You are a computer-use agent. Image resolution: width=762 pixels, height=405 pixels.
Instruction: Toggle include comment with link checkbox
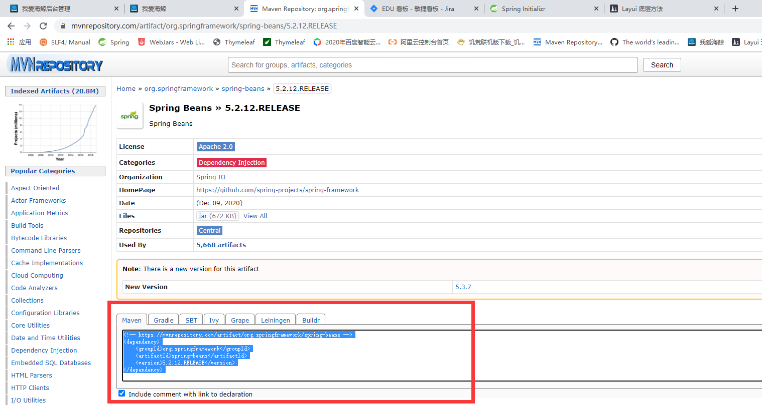121,393
